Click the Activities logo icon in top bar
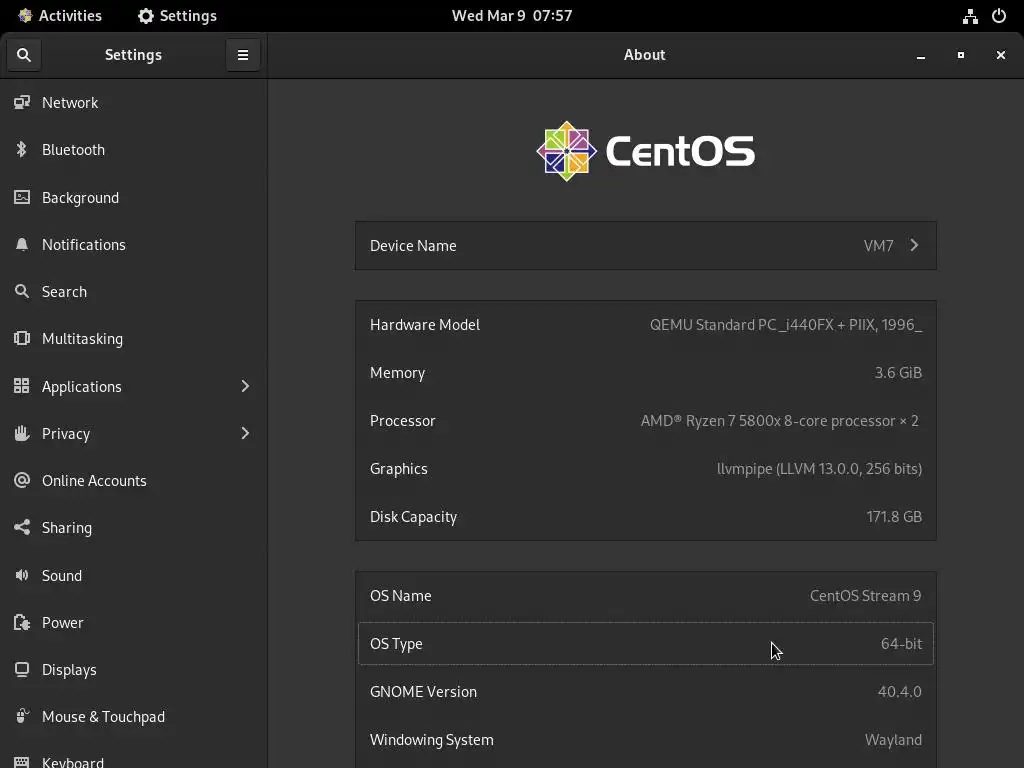This screenshot has height=768, width=1024. [25, 16]
